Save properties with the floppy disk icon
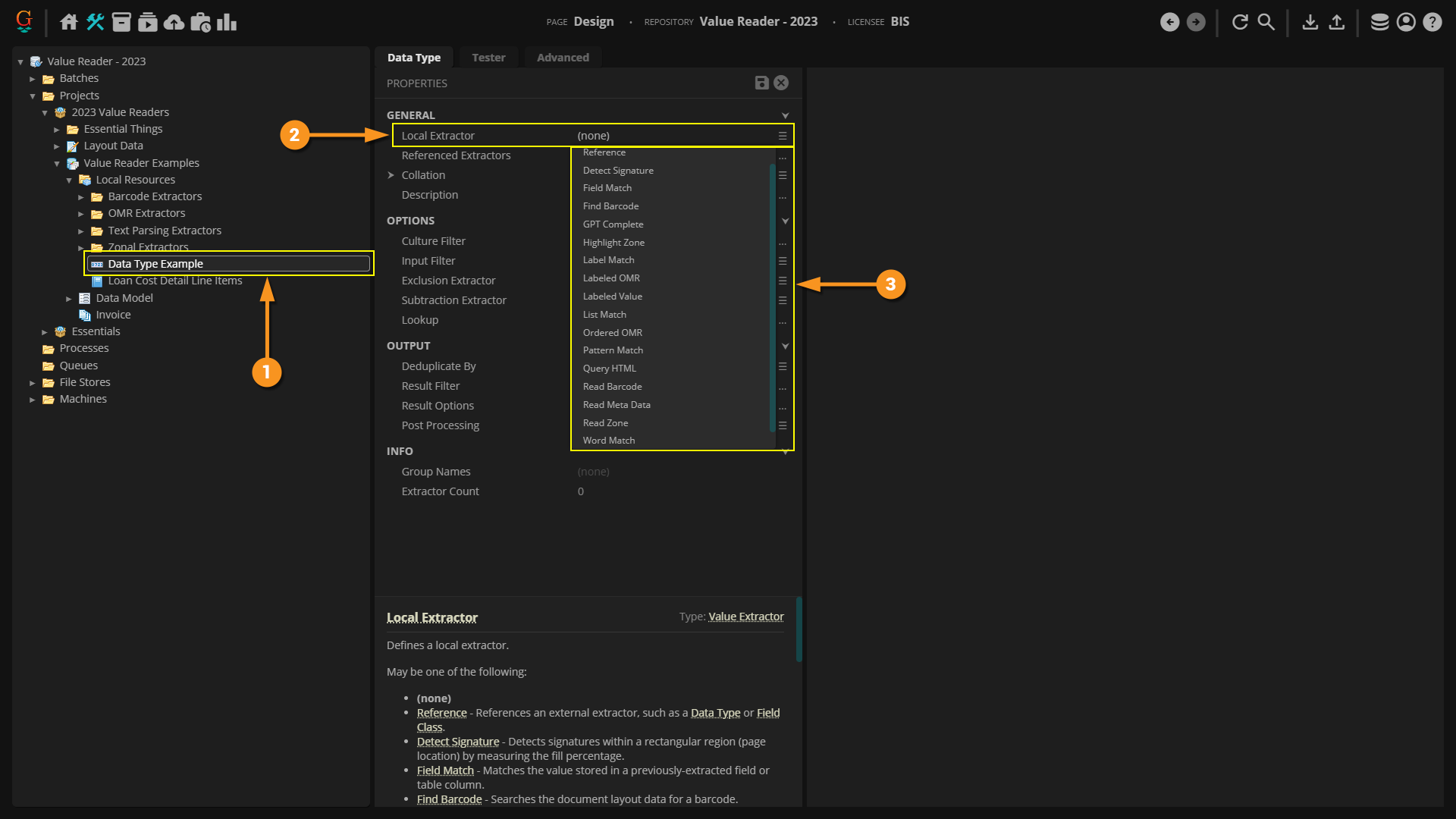This screenshot has height=819, width=1456. pos(761,83)
